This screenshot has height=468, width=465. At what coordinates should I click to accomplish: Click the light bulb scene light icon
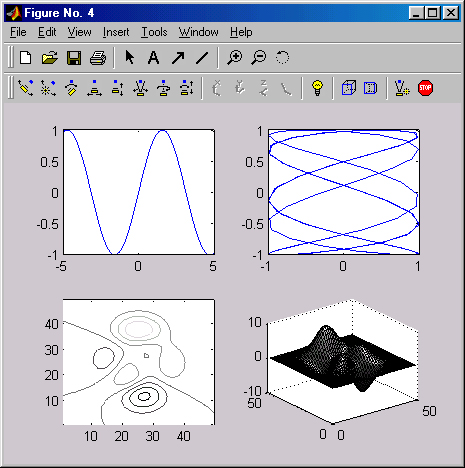point(317,88)
